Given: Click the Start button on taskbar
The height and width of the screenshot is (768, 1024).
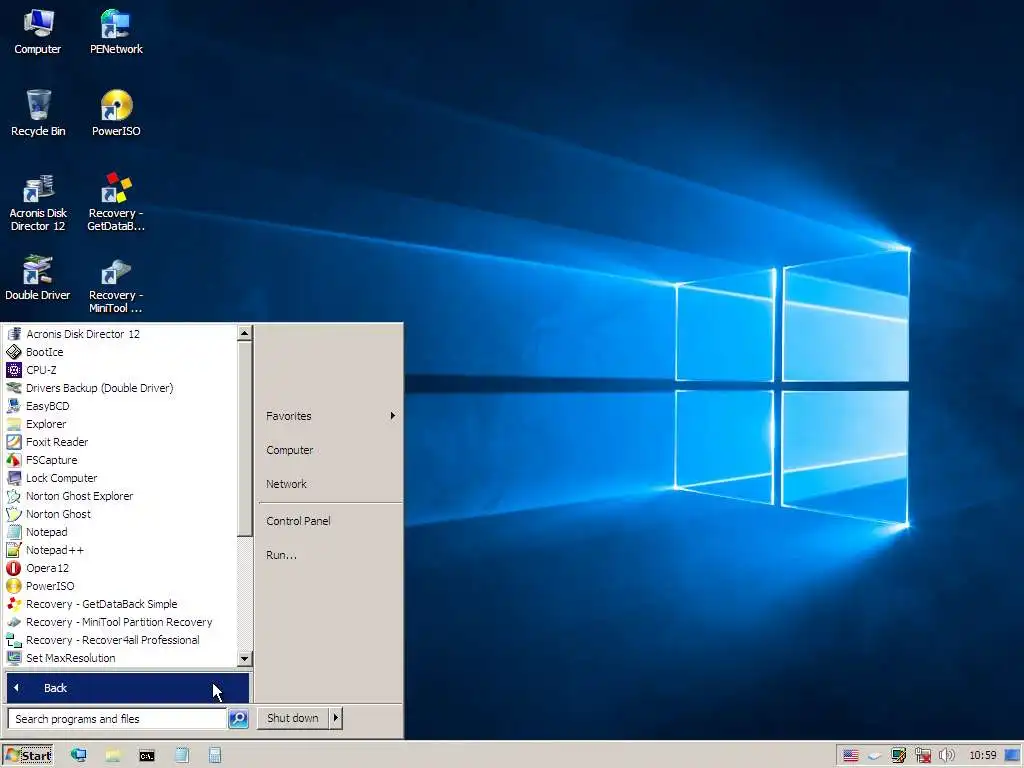Looking at the screenshot, I should (x=27, y=756).
